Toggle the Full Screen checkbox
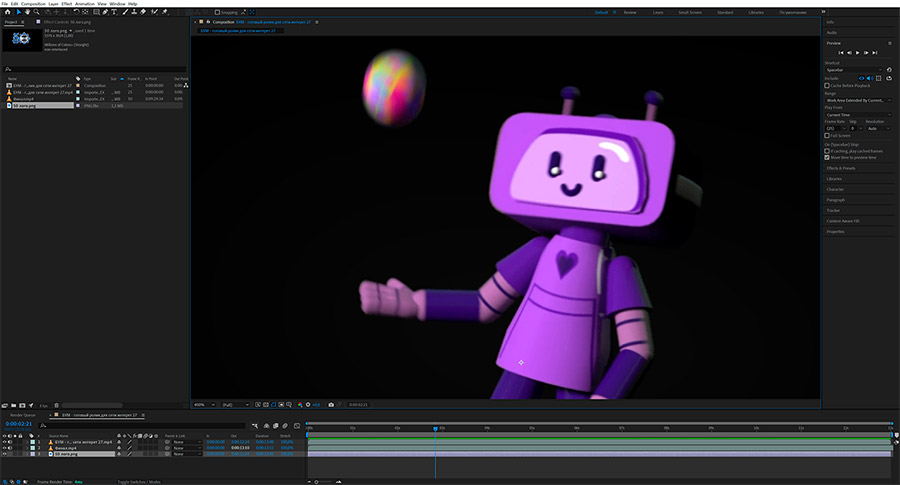900x485 pixels. click(x=829, y=135)
